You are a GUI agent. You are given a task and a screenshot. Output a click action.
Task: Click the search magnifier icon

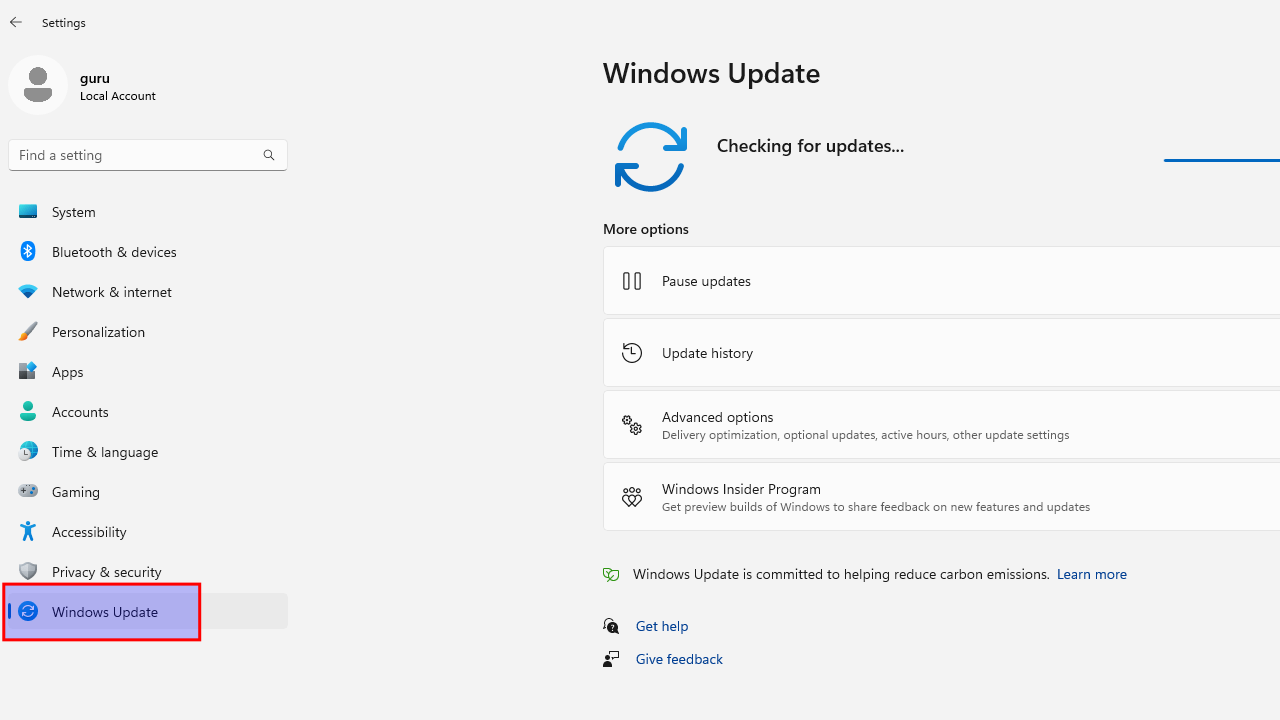[x=269, y=155]
